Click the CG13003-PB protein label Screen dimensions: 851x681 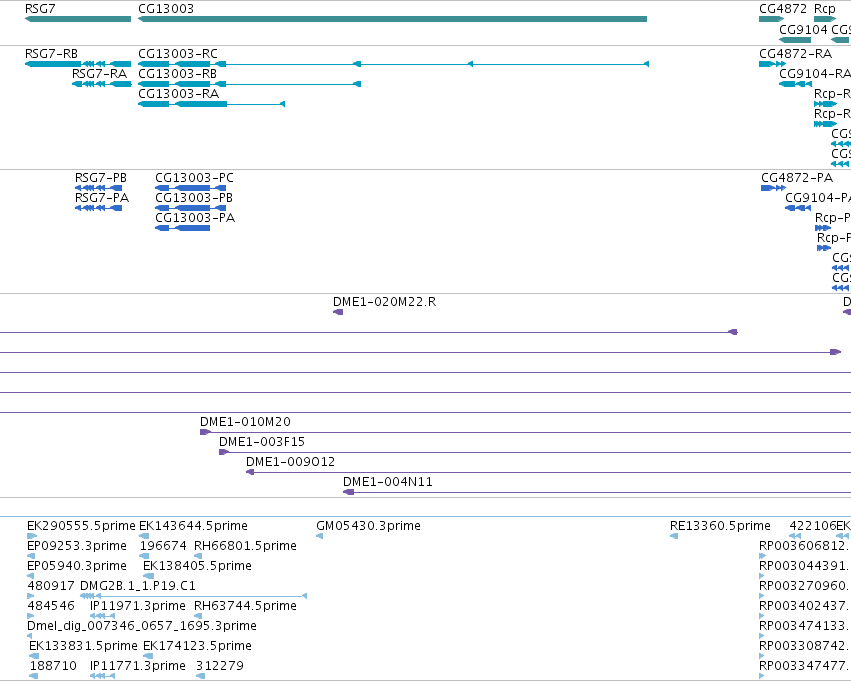coord(194,198)
